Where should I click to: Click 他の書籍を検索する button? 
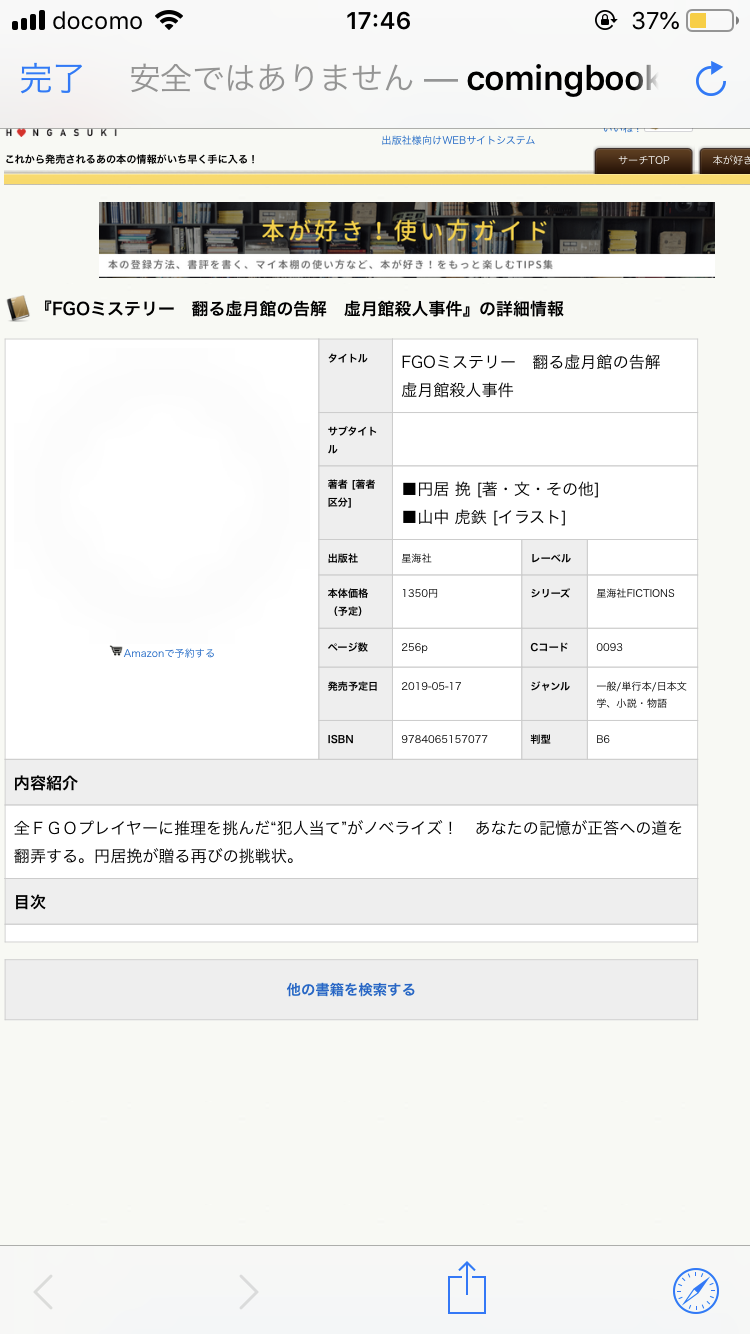pos(351,990)
